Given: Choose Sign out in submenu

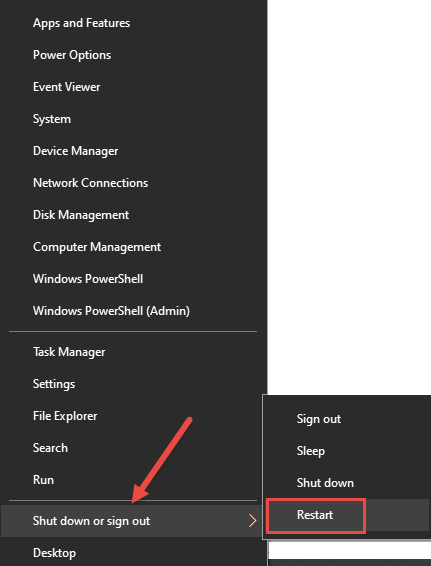Looking at the screenshot, I should point(347,419).
